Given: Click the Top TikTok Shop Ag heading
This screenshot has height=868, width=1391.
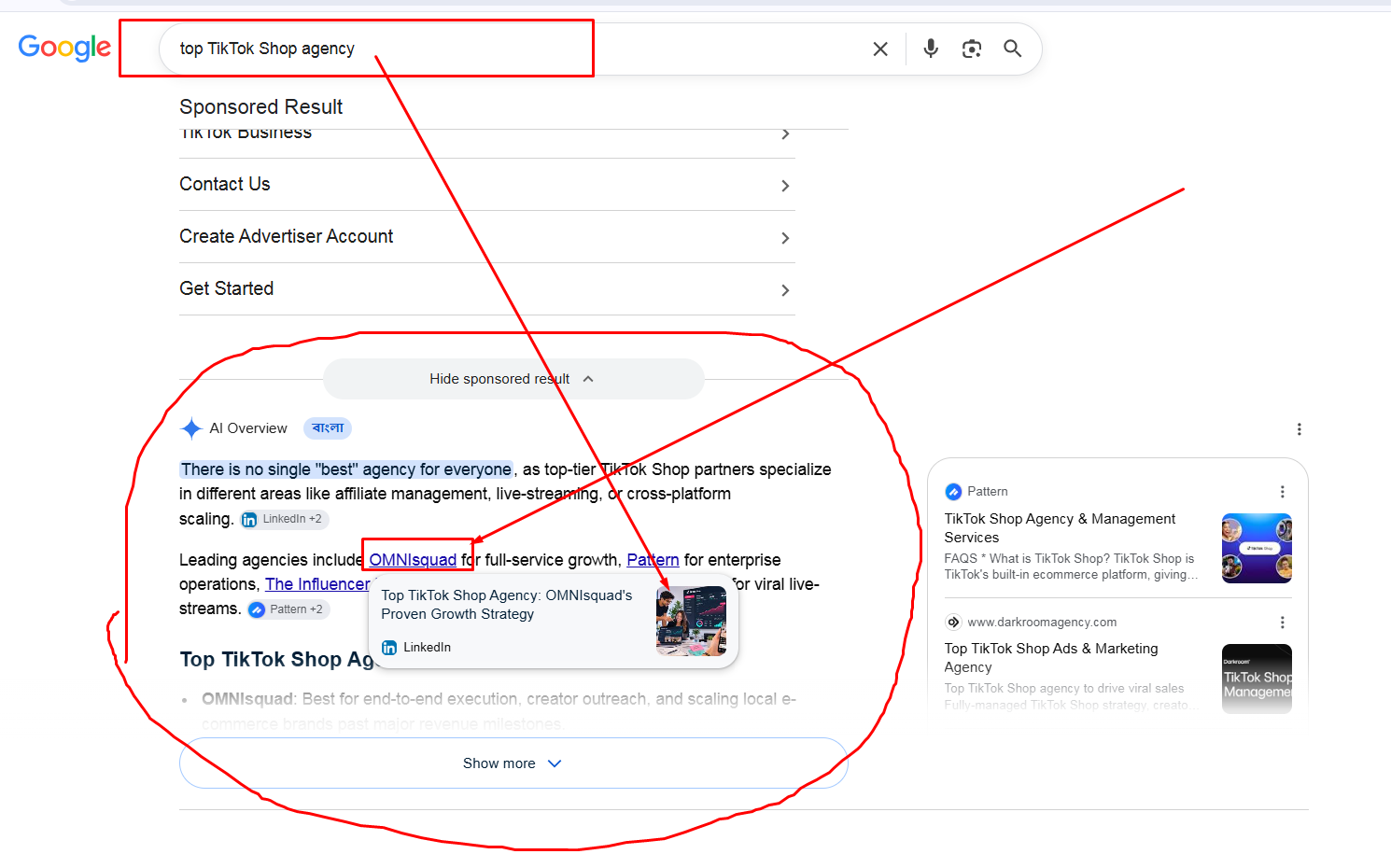Looking at the screenshot, I should click(x=276, y=660).
